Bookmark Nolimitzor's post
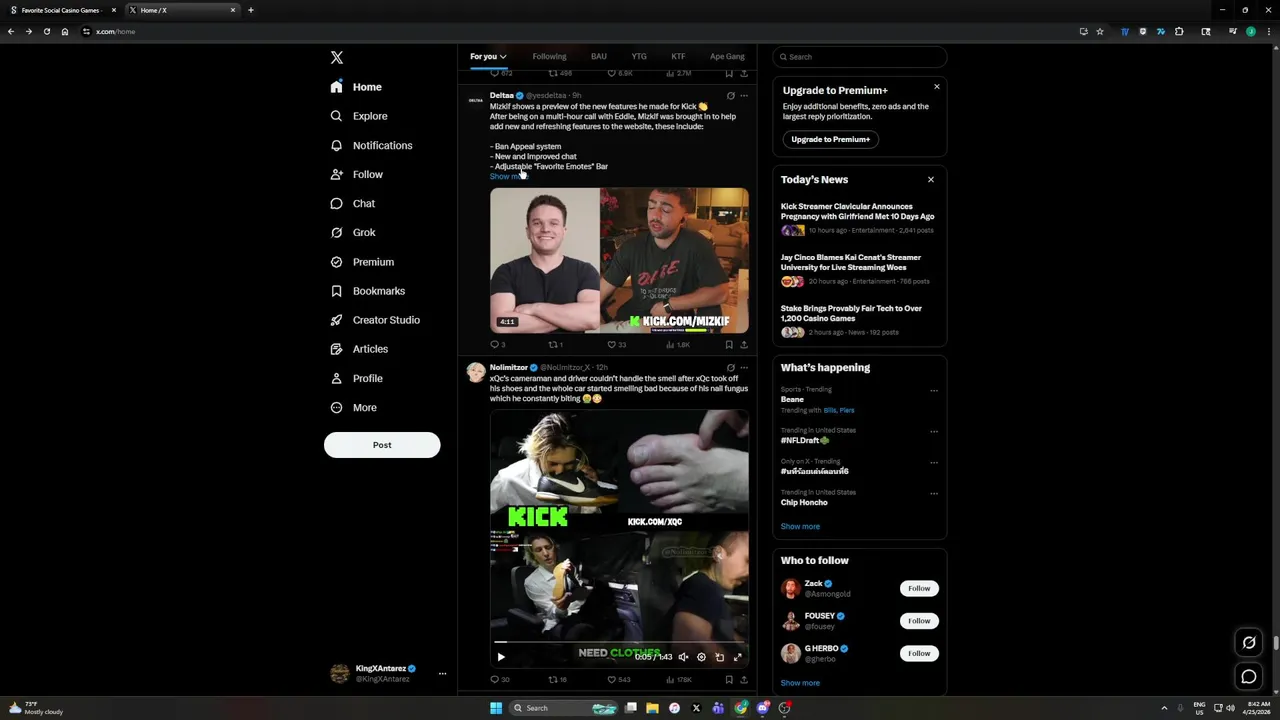The height and width of the screenshot is (720, 1280). coord(729,680)
